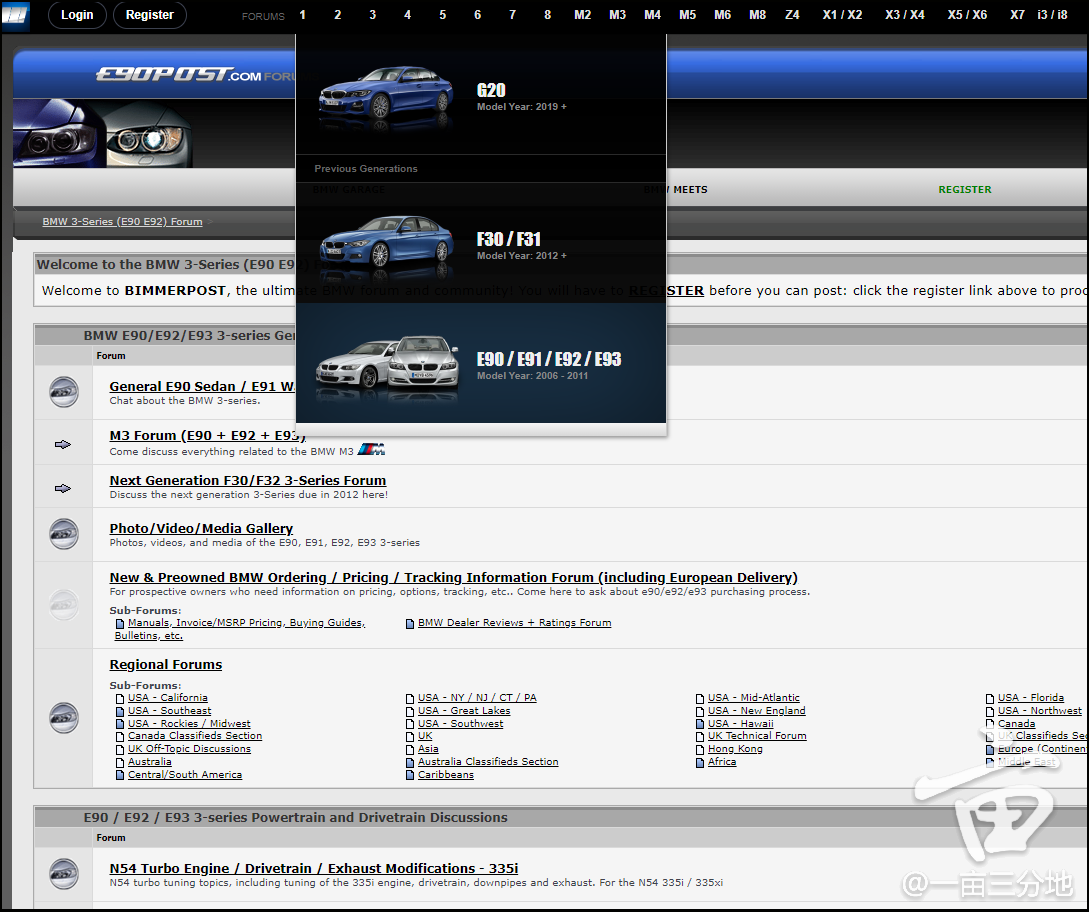The height and width of the screenshot is (912, 1089).
Task: Click the green REGISTER navigation link
Action: pyautogui.click(x=964, y=190)
